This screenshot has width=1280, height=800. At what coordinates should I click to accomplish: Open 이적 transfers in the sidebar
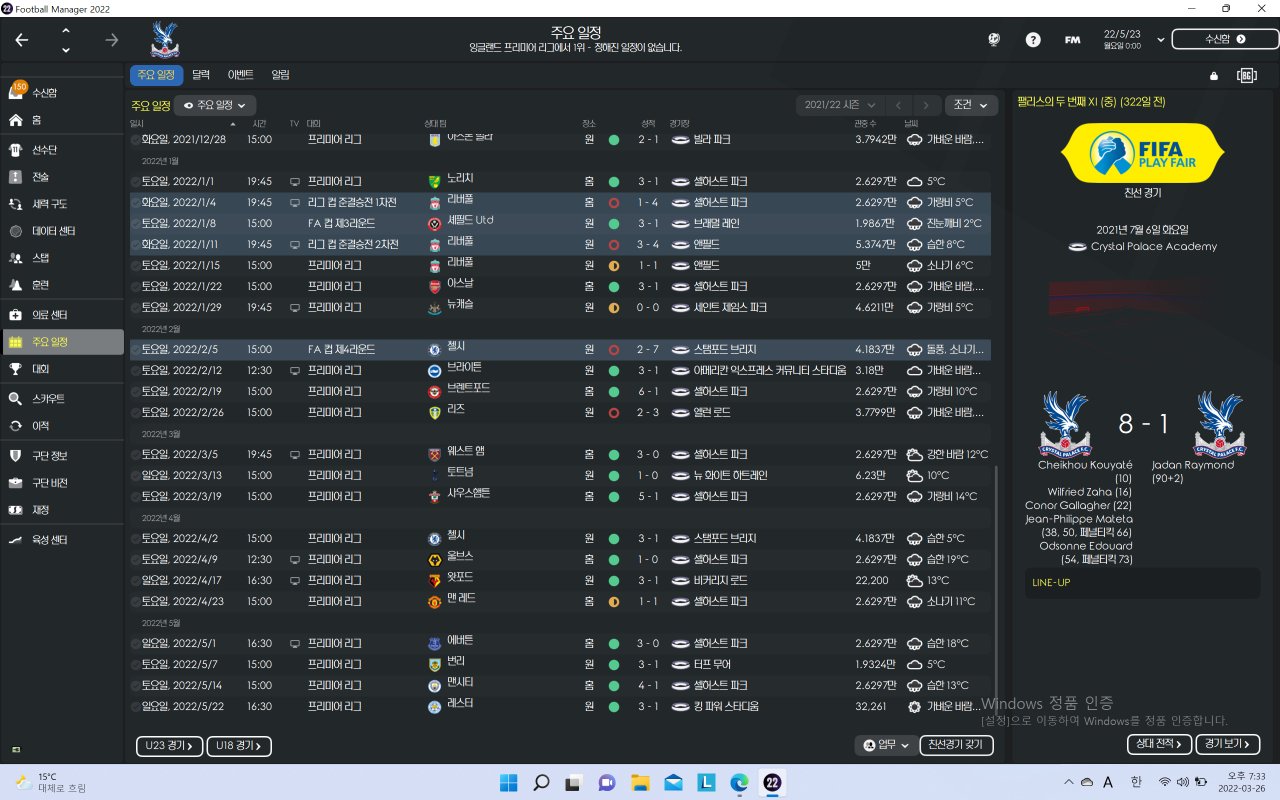[x=62, y=426]
